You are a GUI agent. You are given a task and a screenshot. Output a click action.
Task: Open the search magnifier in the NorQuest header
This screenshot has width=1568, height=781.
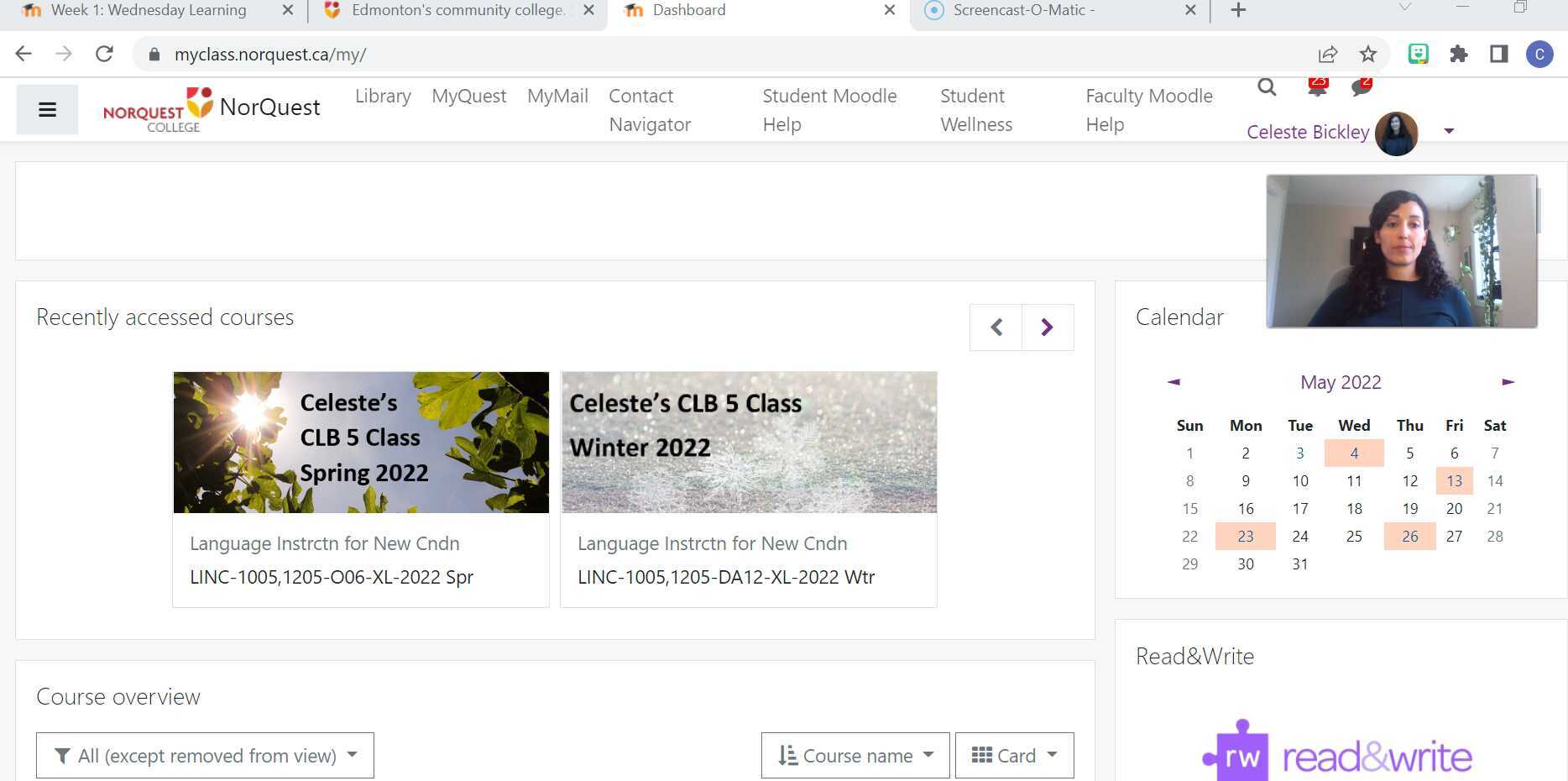click(x=1267, y=87)
